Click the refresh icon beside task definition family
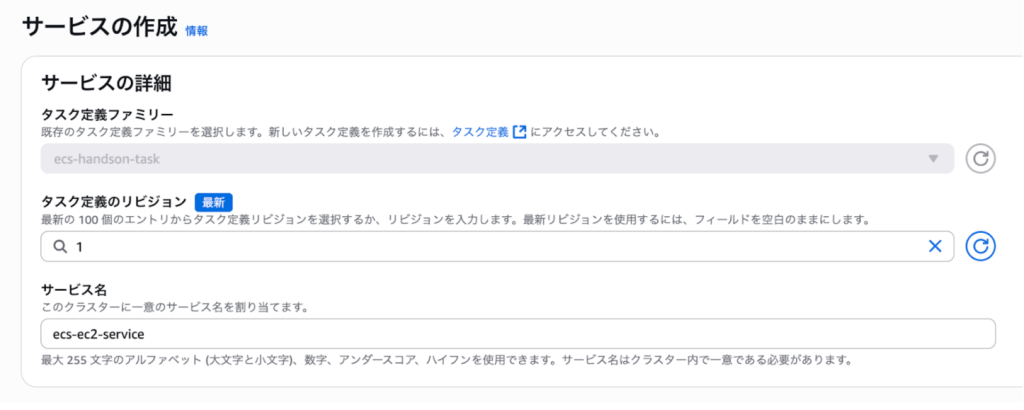1024x410 pixels. [x=981, y=158]
